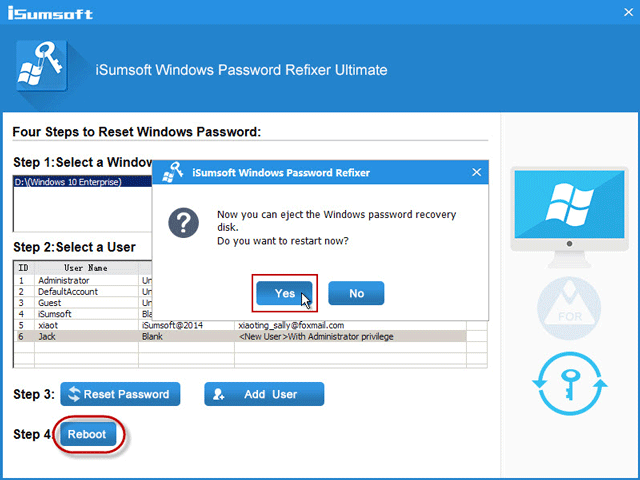Confirm restart with the Yes button
The width and height of the screenshot is (640, 480).
click(284, 293)
